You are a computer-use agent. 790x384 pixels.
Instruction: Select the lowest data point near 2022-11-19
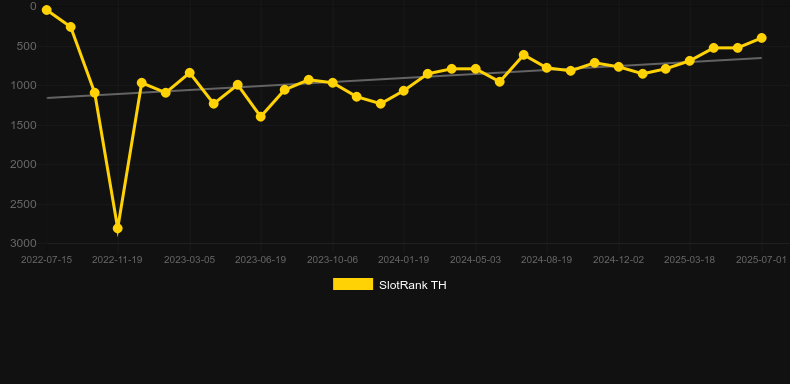(x=117, y=228)
